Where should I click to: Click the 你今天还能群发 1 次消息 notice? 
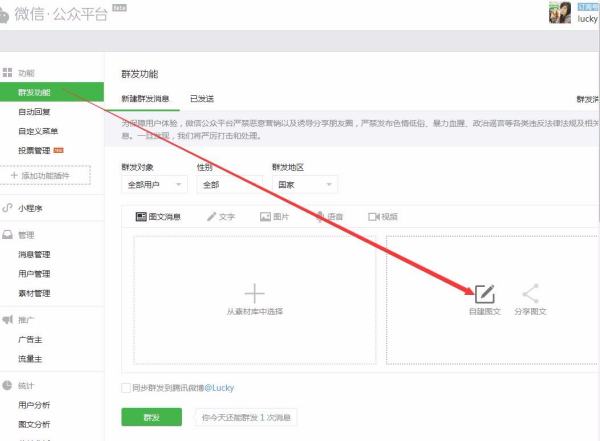point(246,417)
